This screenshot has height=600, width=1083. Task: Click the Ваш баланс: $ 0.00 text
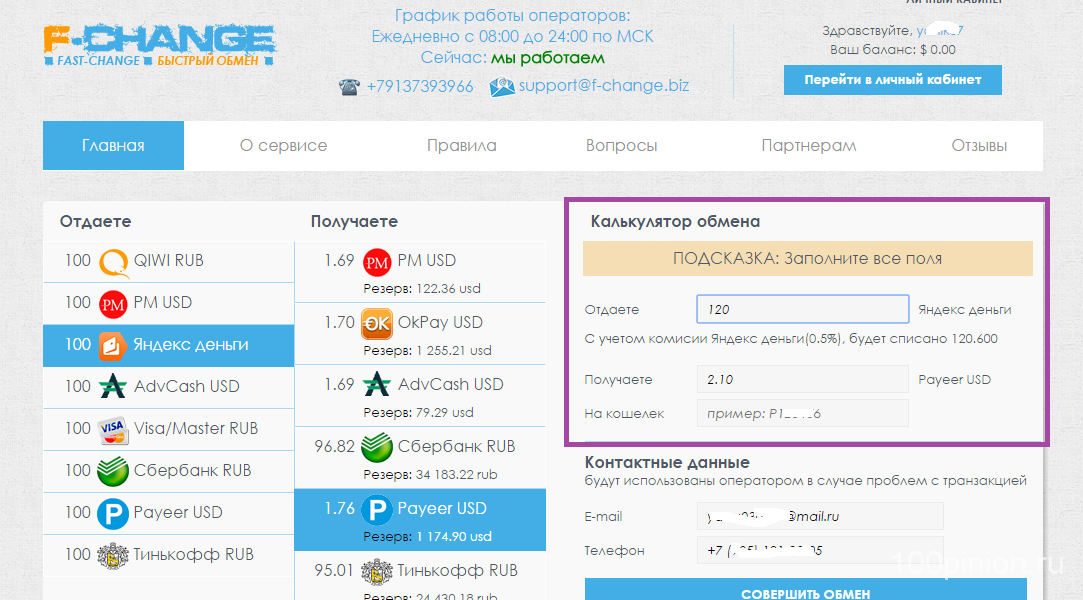pyautogui.click(x=892, y=50)
